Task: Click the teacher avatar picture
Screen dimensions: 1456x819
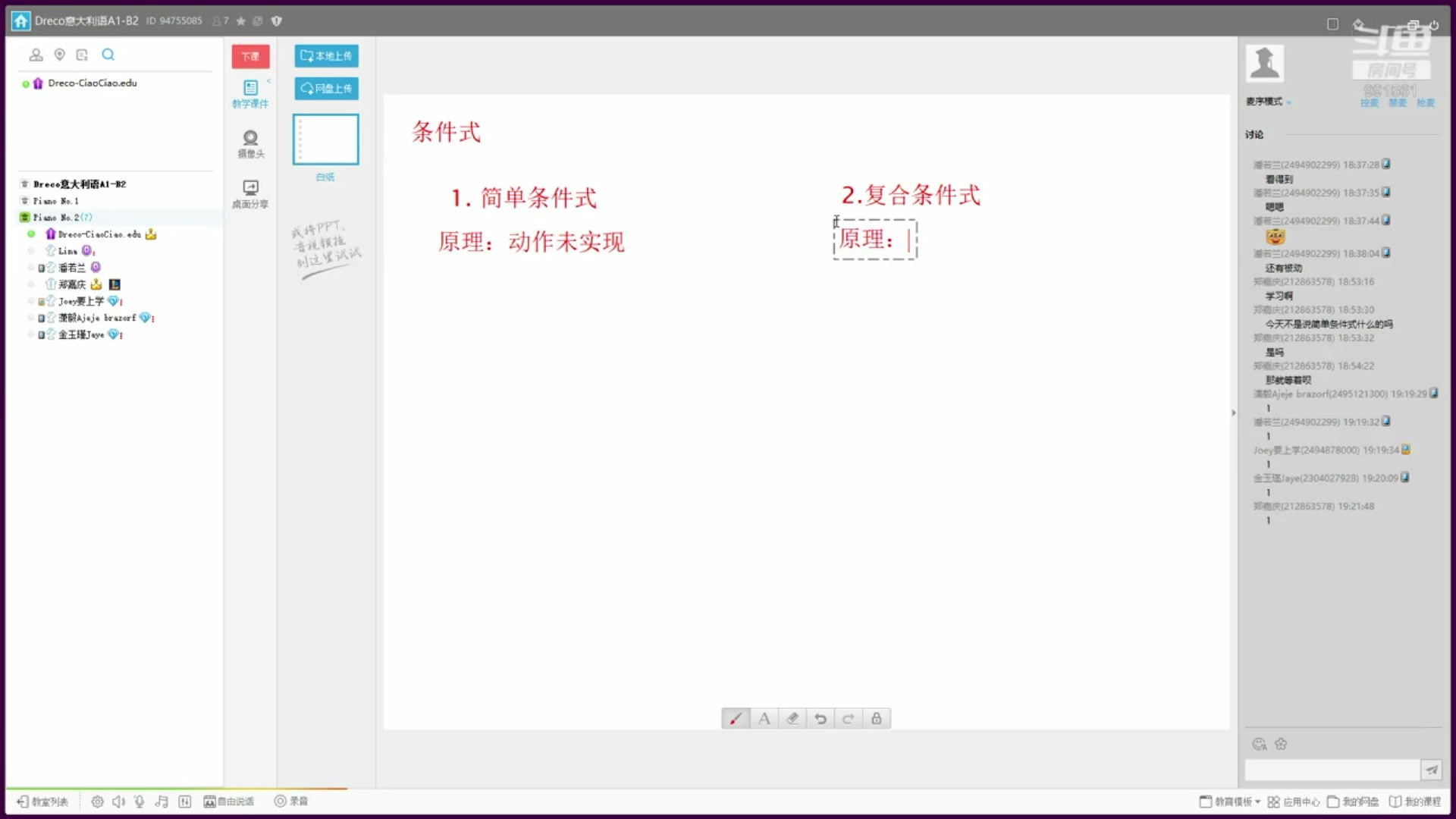Action: tap(1265, 63)
